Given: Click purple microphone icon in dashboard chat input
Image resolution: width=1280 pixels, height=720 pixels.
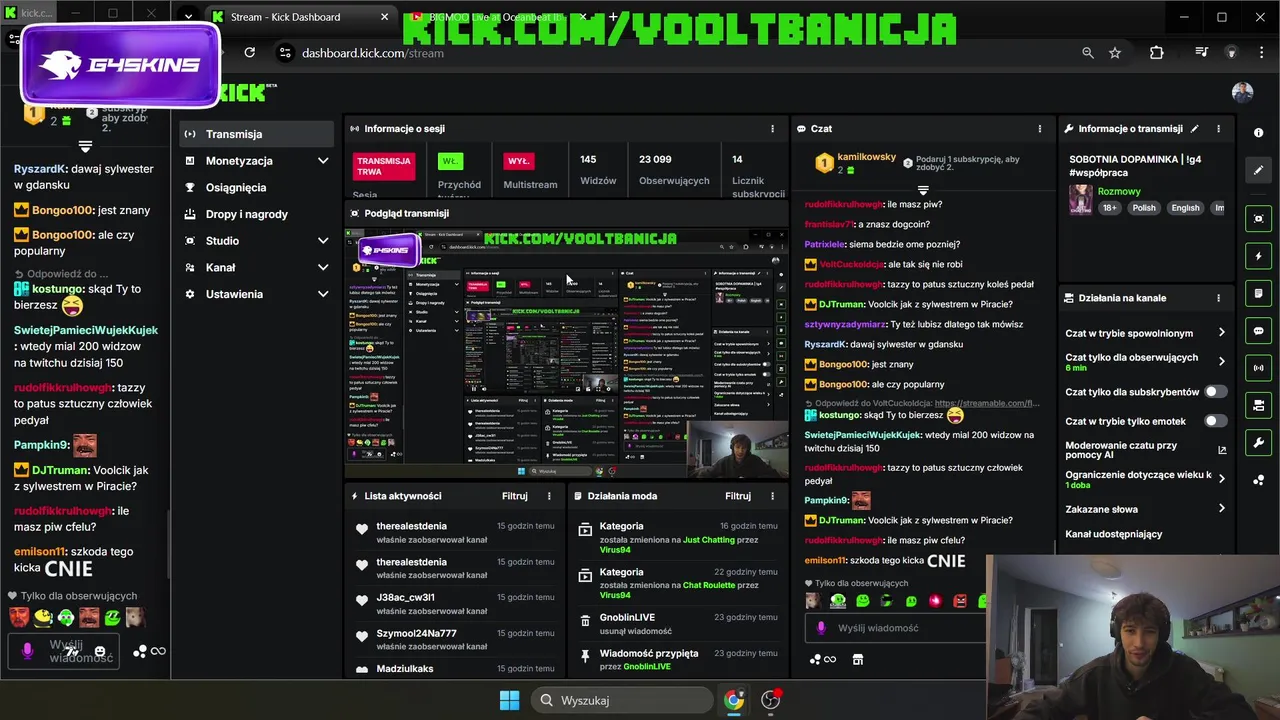Looking at the screenshot, I should [821, 628].
